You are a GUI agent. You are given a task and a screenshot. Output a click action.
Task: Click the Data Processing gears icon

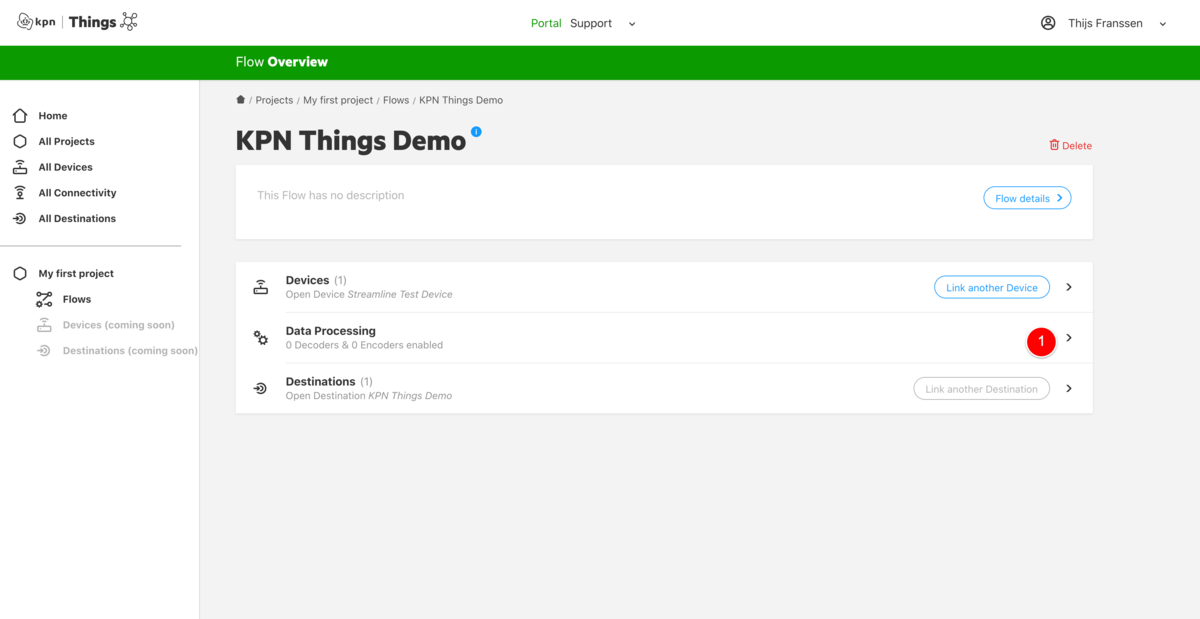(260, 338)
